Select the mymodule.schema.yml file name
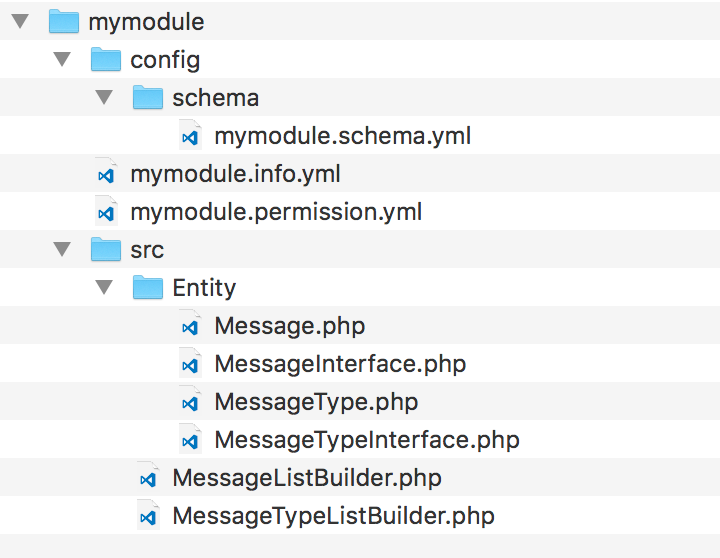Viewport: 720px width, 558px height. (x=342, y=135)
